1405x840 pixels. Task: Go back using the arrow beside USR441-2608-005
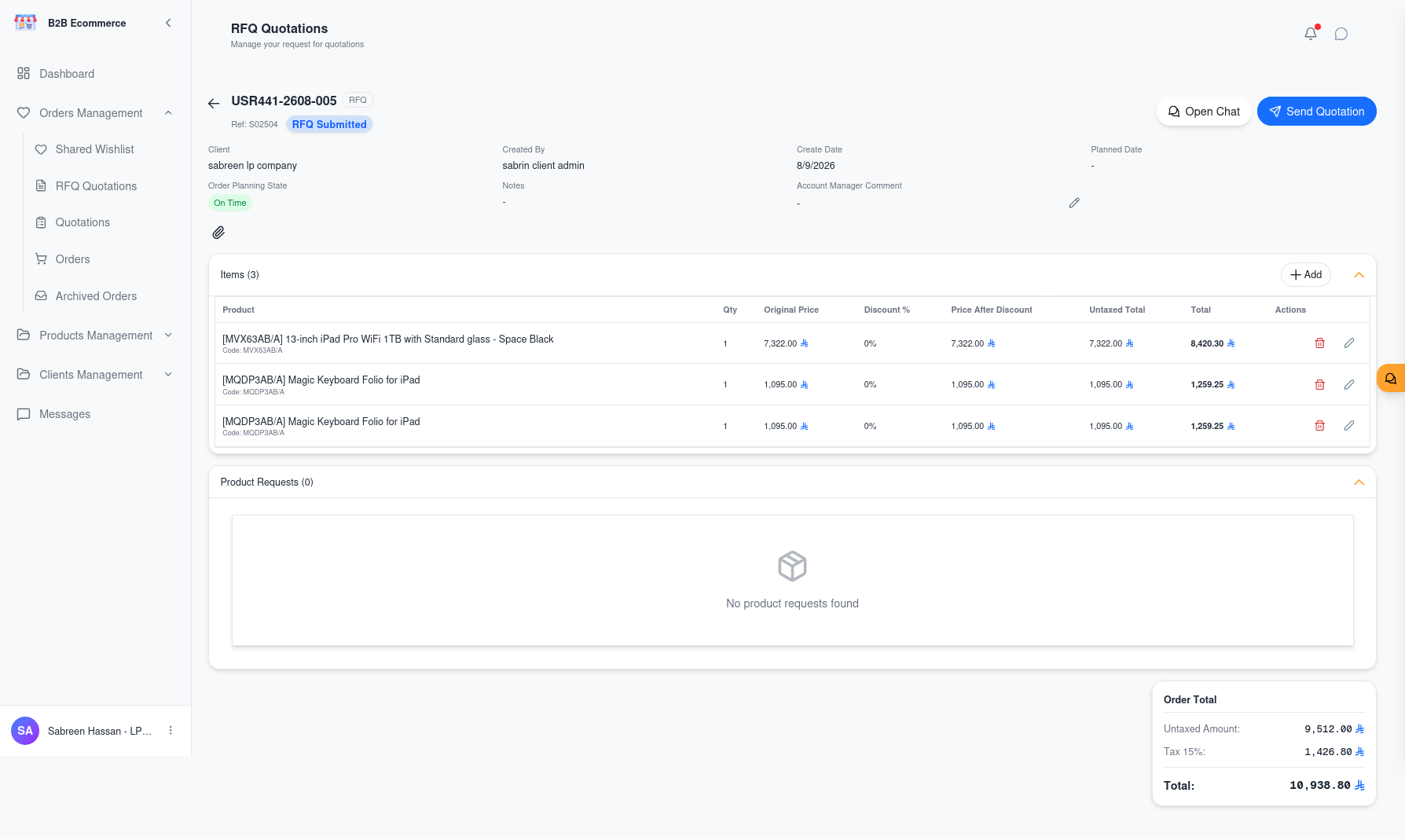coord(214,104)
